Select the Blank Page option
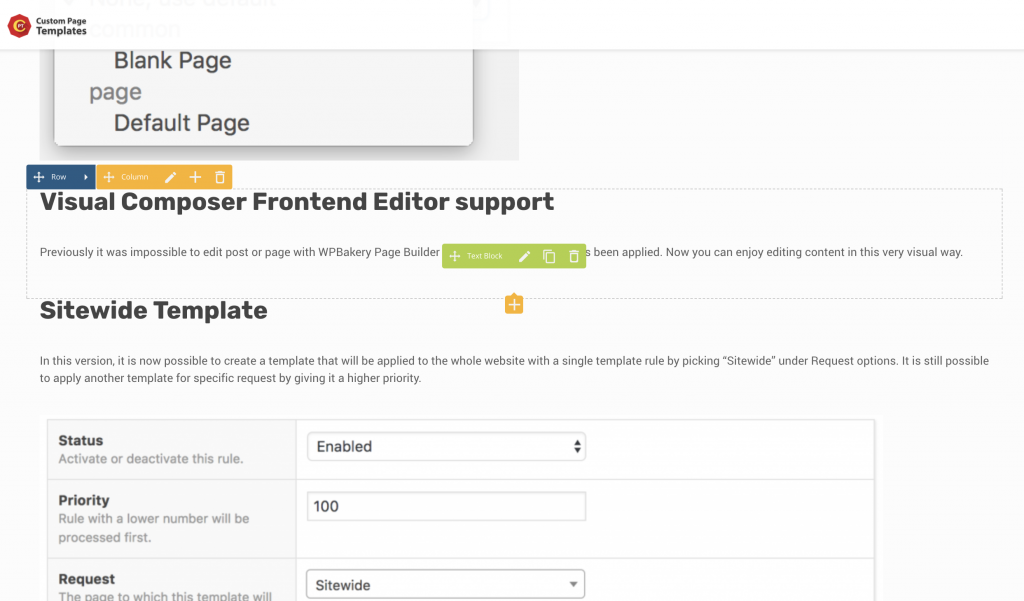 [x=172, y=60]
